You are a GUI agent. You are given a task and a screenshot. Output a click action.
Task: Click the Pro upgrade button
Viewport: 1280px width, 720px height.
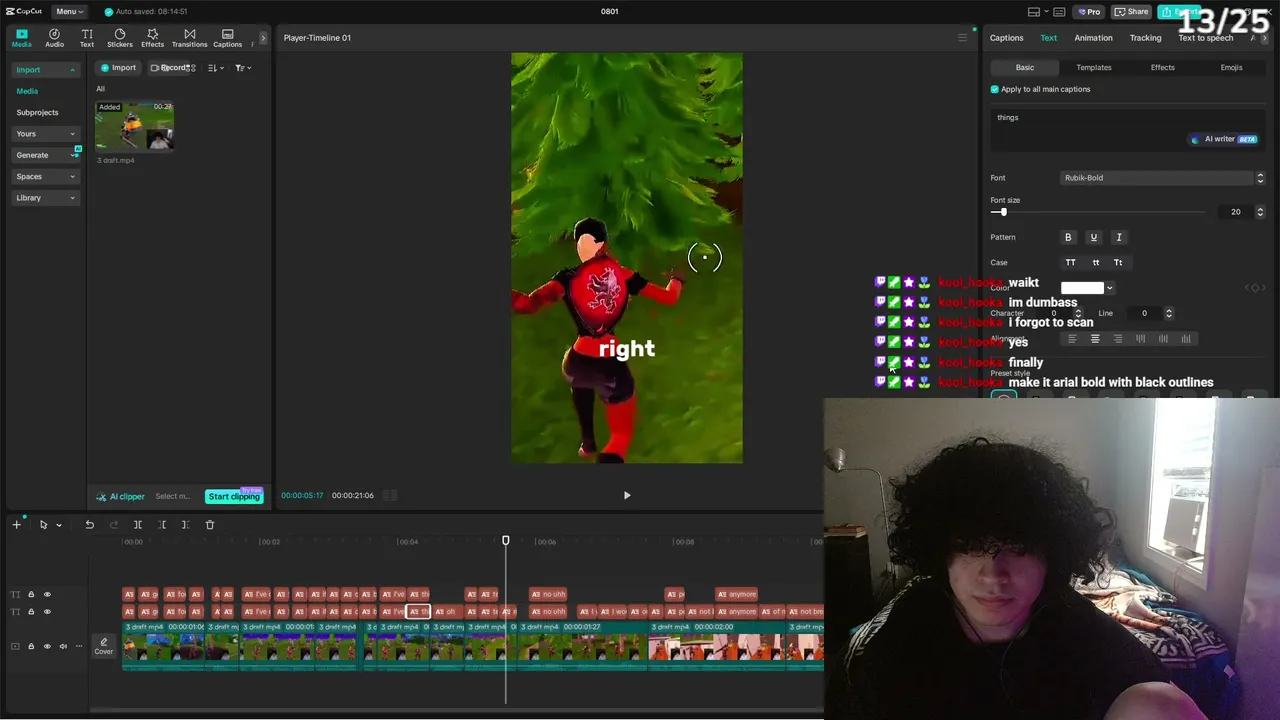(x=1088, y=12)
